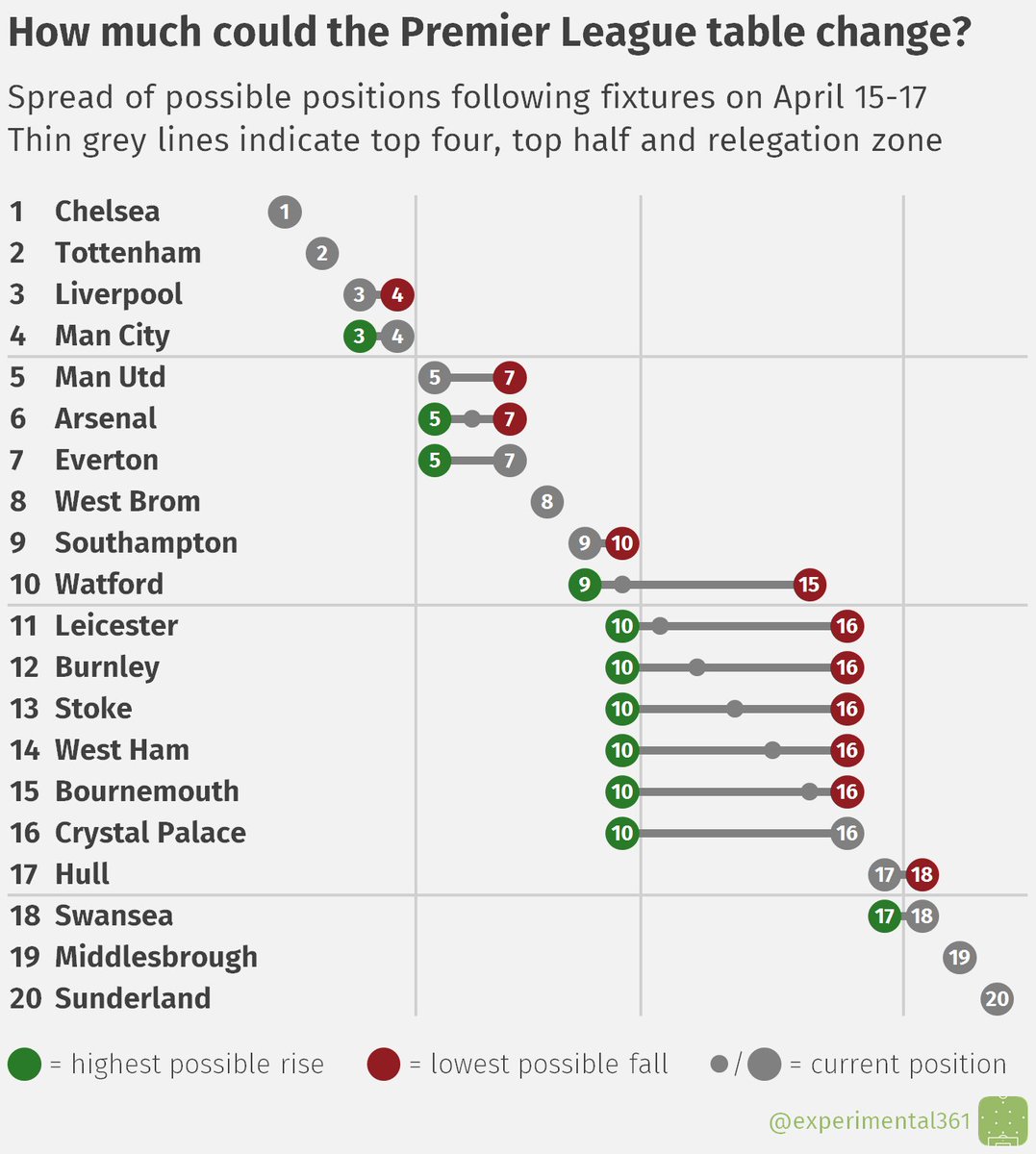Screen dimensions: 1036x1154
Task: Click the green legend circle
Action: [24, 1065]
